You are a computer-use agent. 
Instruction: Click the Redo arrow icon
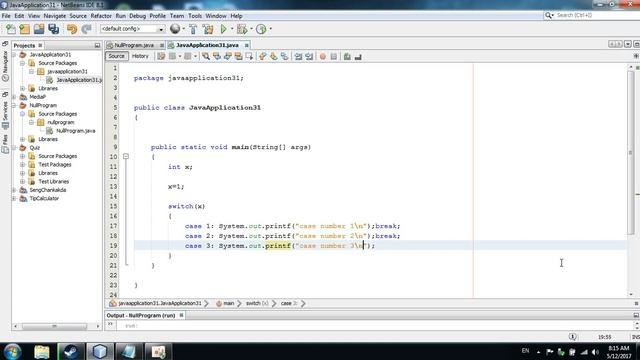coord(86,29)
